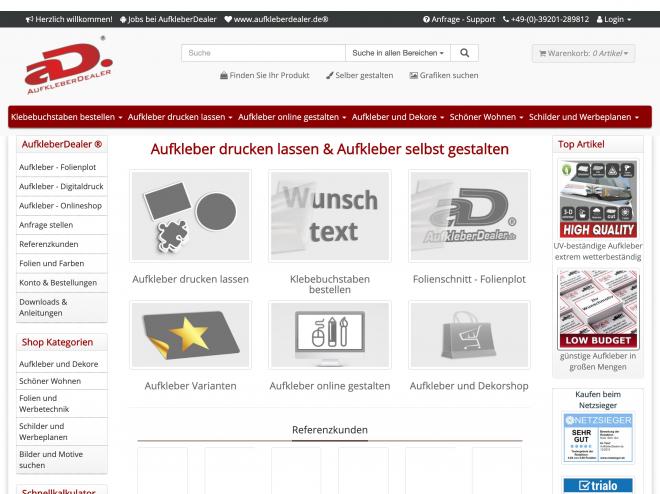Viewport: 660px width, 494px height.
Task: Open Aufkleber - Onlineshop sidebar item
Action: pyautogui.click(x=61, y=206)
